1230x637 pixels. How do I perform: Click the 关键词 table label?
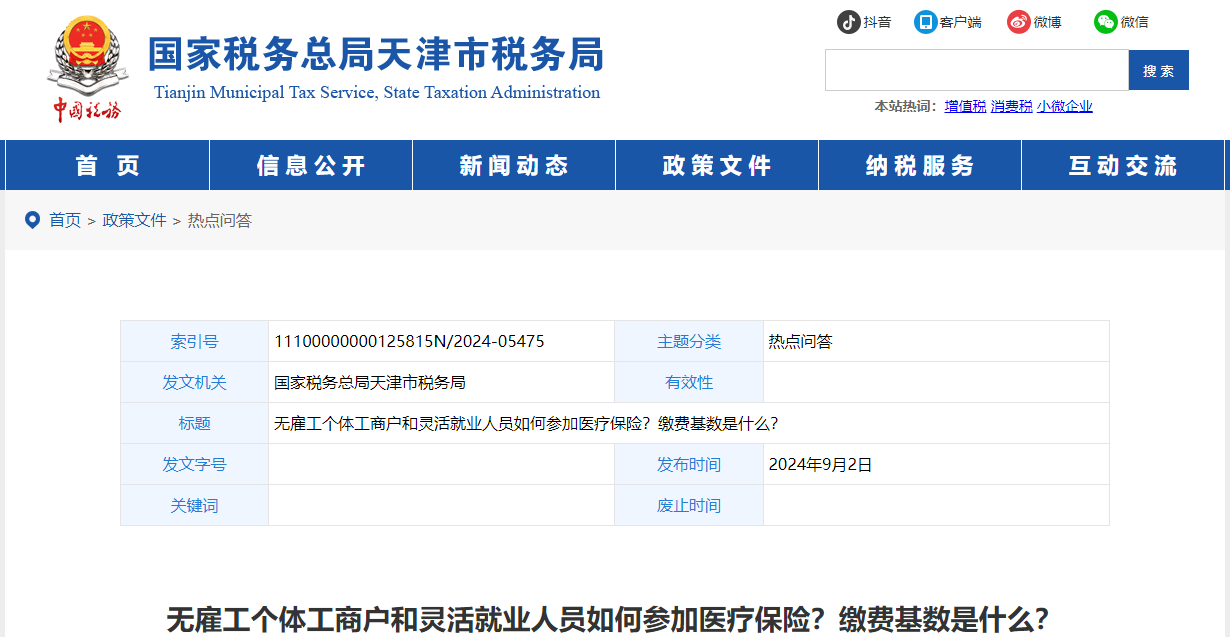pos(194,505)
